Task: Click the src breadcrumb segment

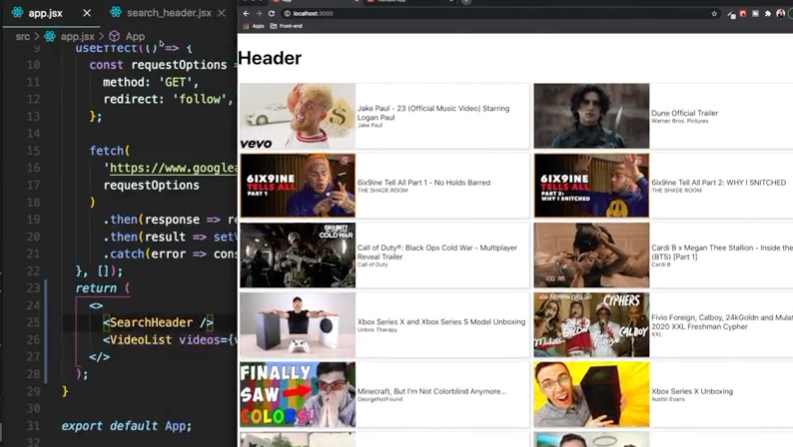Action: point(23,36)
